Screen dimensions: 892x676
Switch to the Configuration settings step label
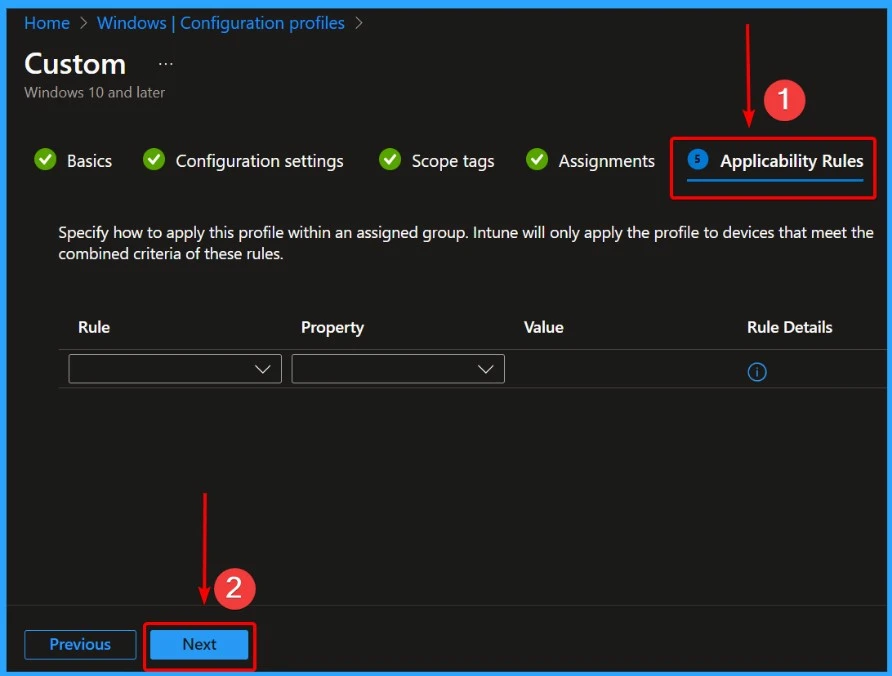point(259,161)
